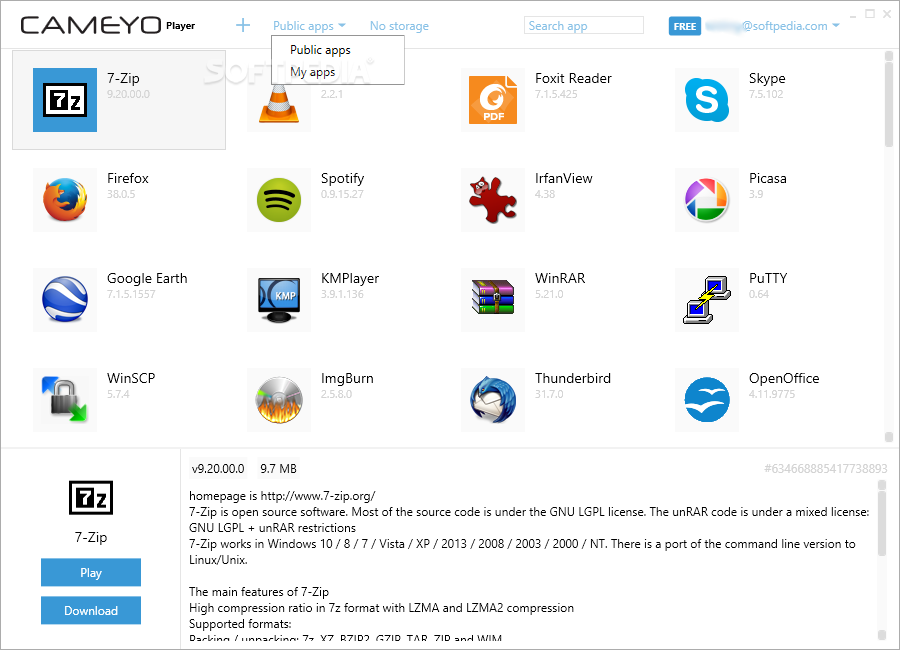The image size is (900, 650).
Task: Click the v9.20.00.0 version tag
Action: (x=218, y=469)
